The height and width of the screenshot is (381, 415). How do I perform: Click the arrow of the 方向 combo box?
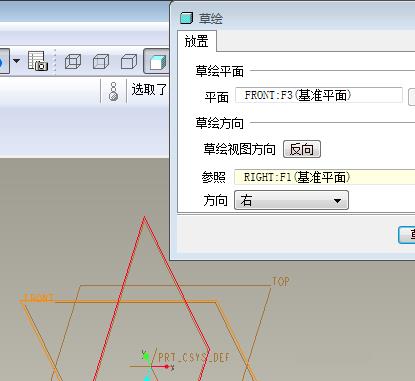point(337,201)
